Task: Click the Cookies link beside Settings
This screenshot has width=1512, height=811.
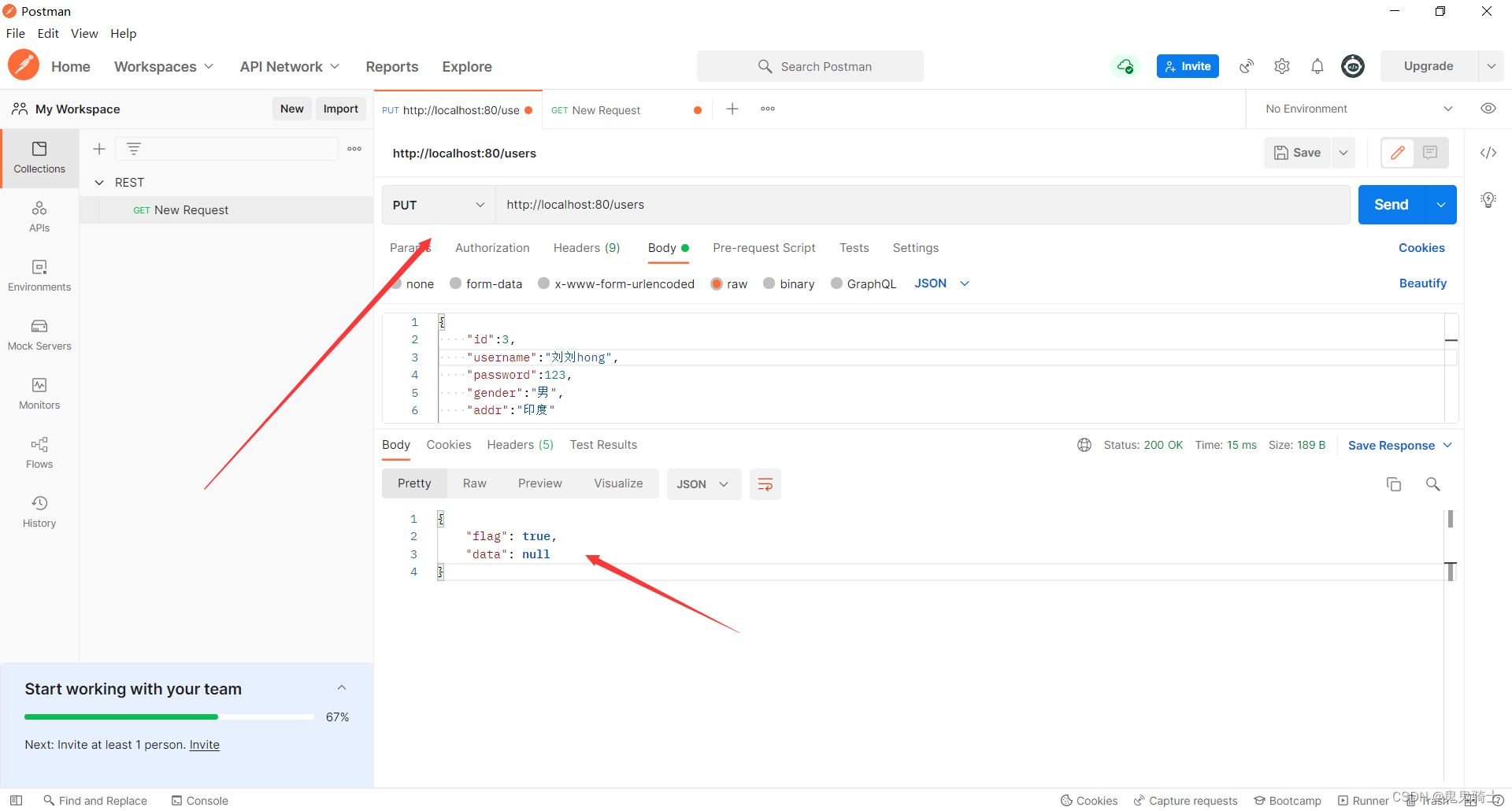Action: 1421,248
